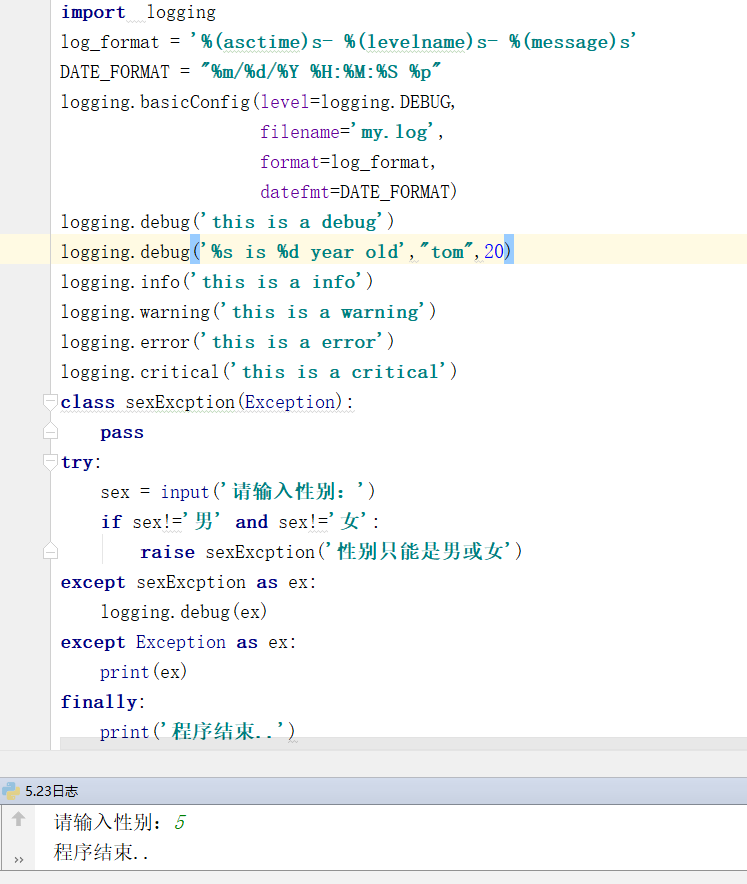Click logging.debug(ex) line

184,612
